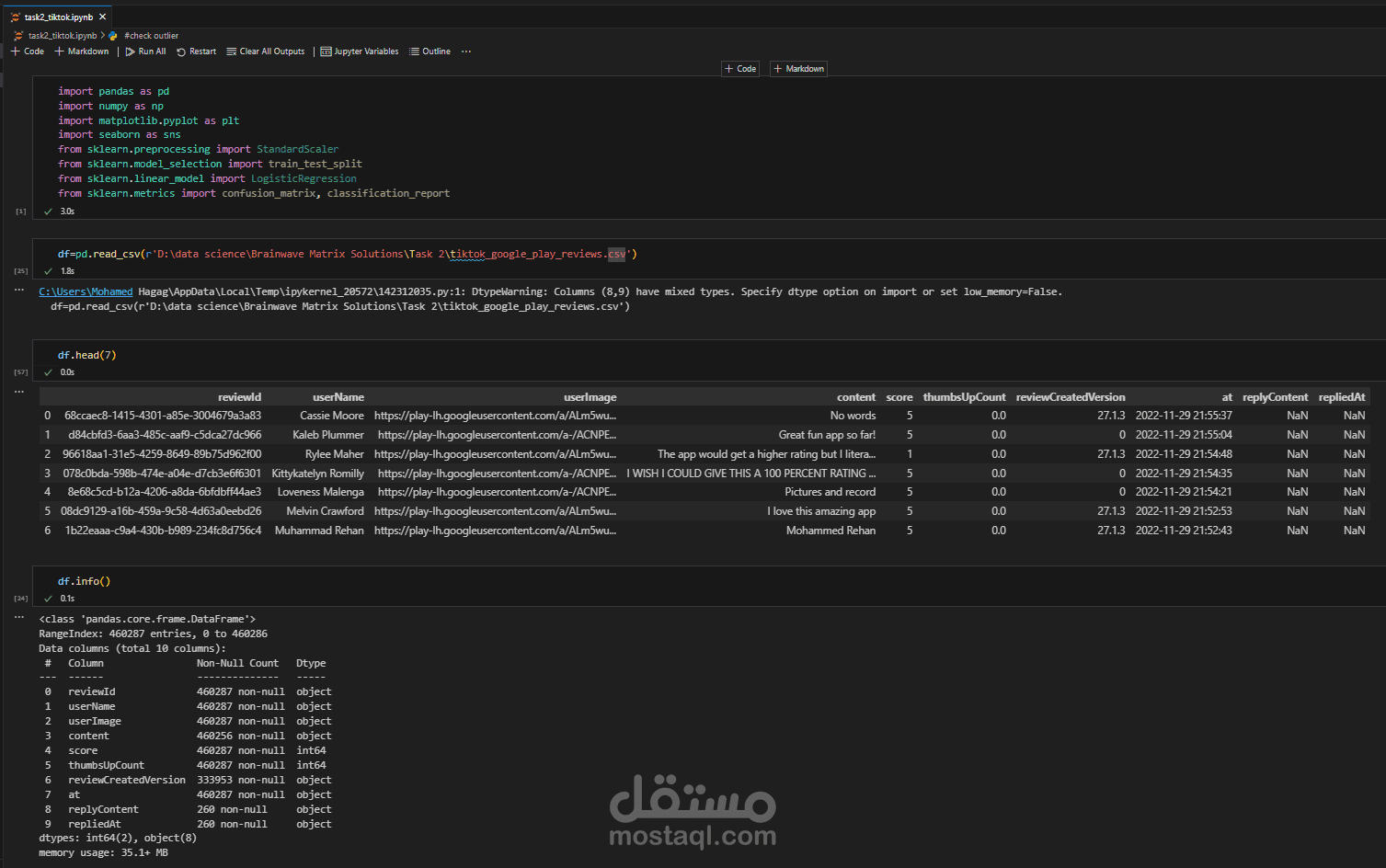Click the 'RangeIndex: 460287 entries' output line
Screen dimensions: 1386x868
(x=154, y=634)
